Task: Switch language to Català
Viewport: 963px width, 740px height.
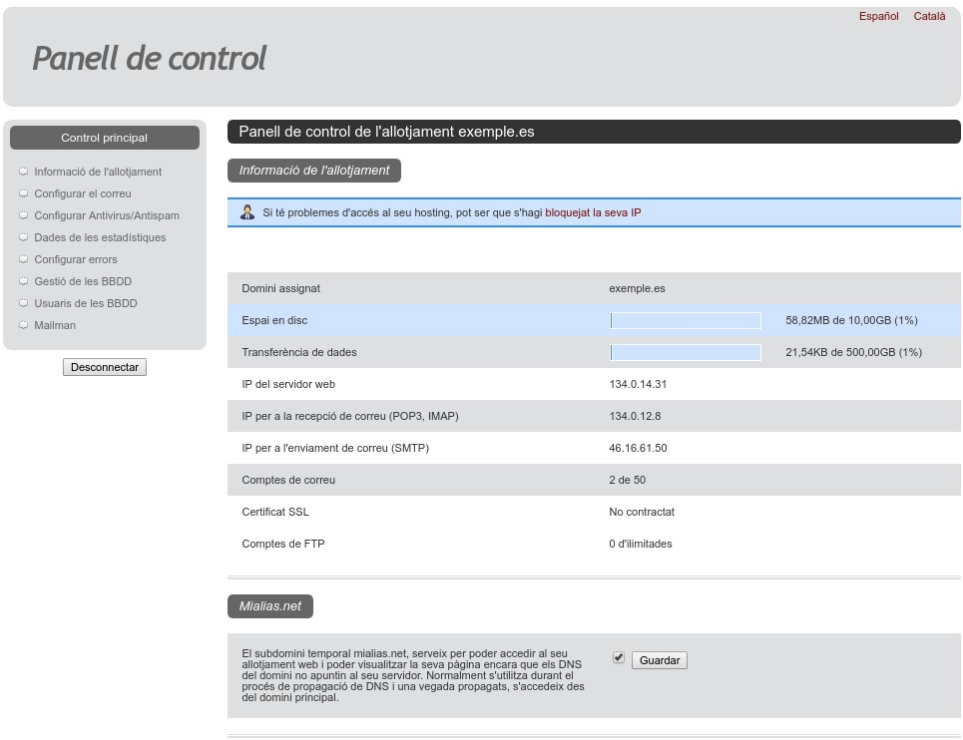Action: [929, 17]
